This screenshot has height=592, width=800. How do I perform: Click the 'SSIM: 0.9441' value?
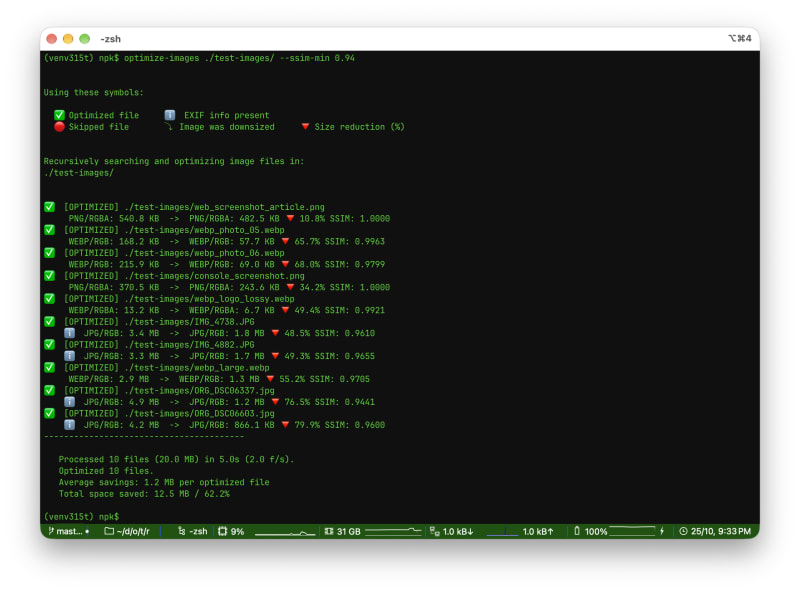click(x=345, y=402)
